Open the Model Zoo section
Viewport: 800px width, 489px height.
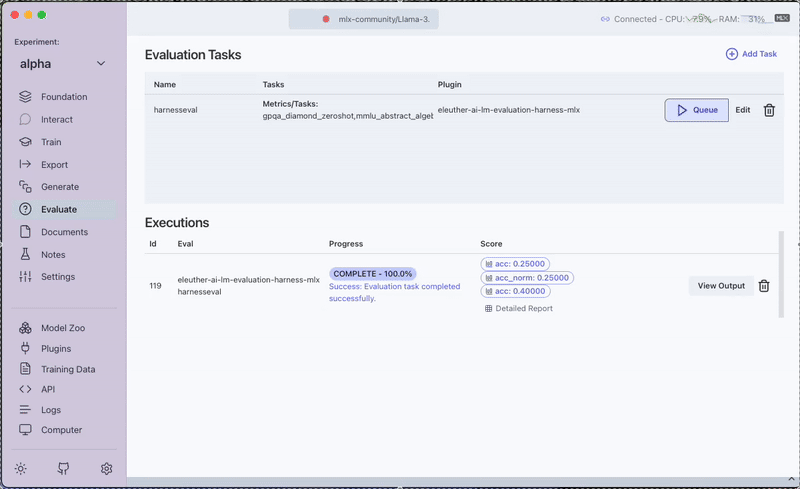(x=62, y=328)
